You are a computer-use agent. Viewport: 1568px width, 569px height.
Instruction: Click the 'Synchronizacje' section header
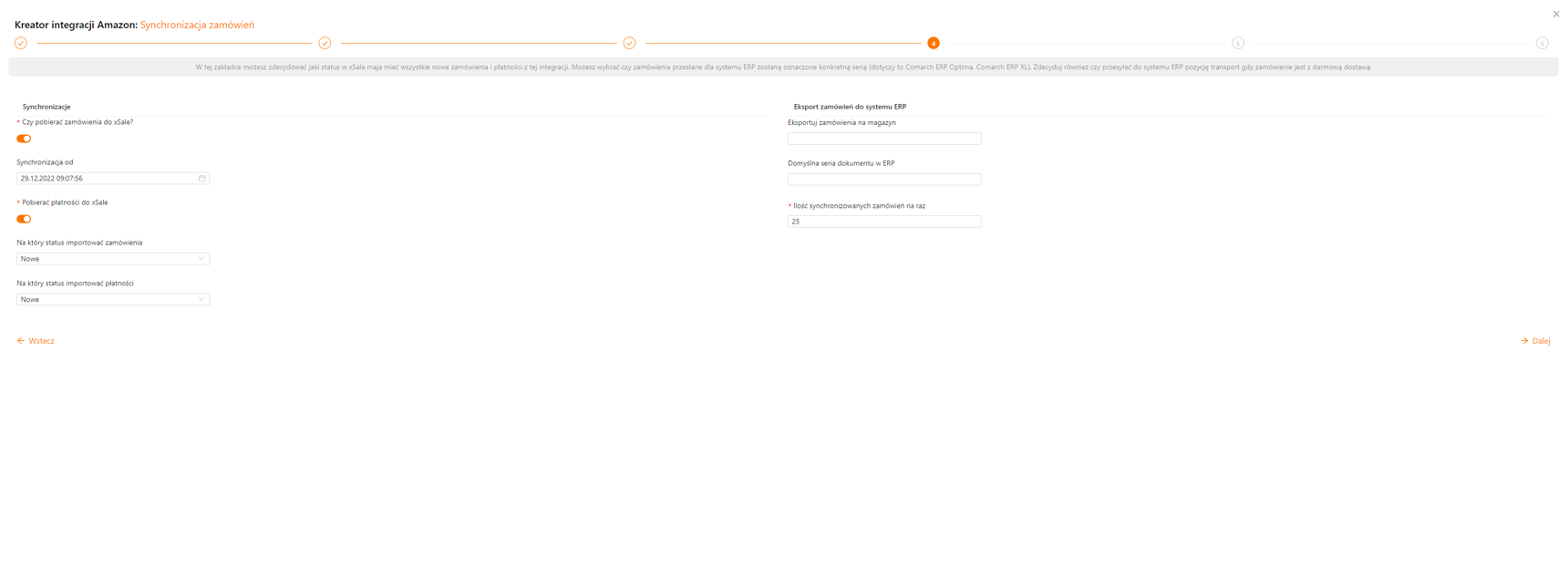coord(46,107)
